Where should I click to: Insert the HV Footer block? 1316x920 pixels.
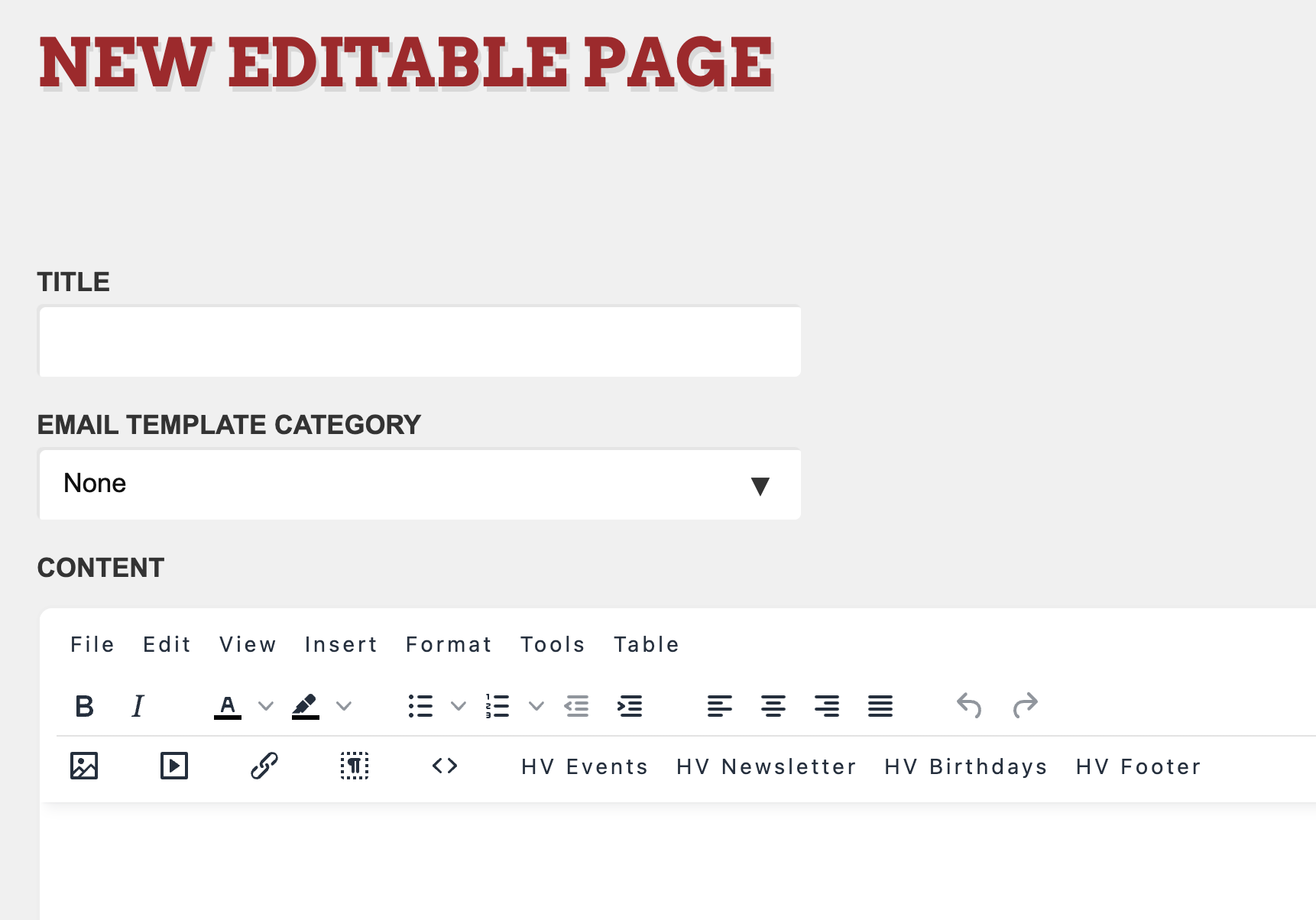tap(1139, 766)
